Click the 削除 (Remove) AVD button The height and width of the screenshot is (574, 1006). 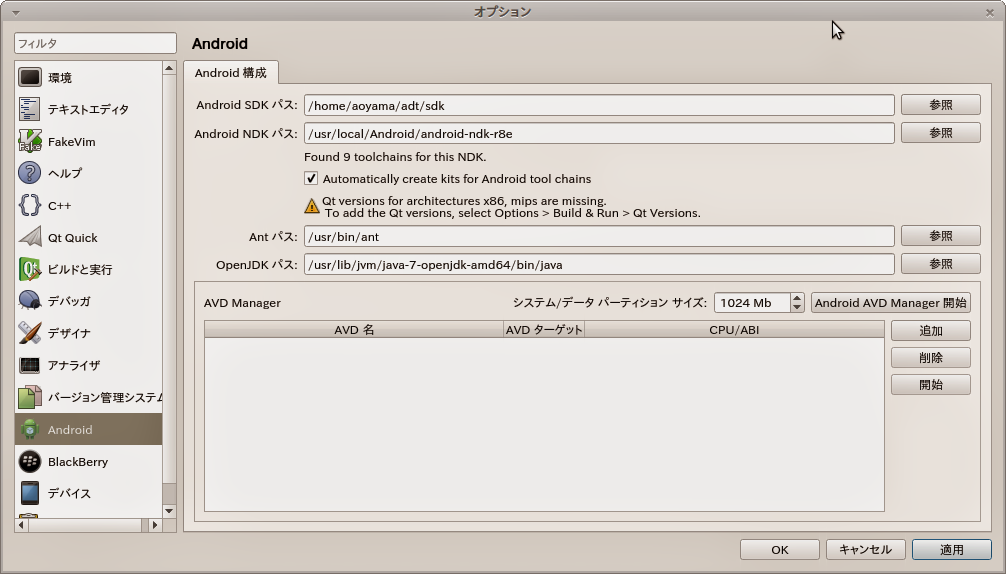[930, 358]
